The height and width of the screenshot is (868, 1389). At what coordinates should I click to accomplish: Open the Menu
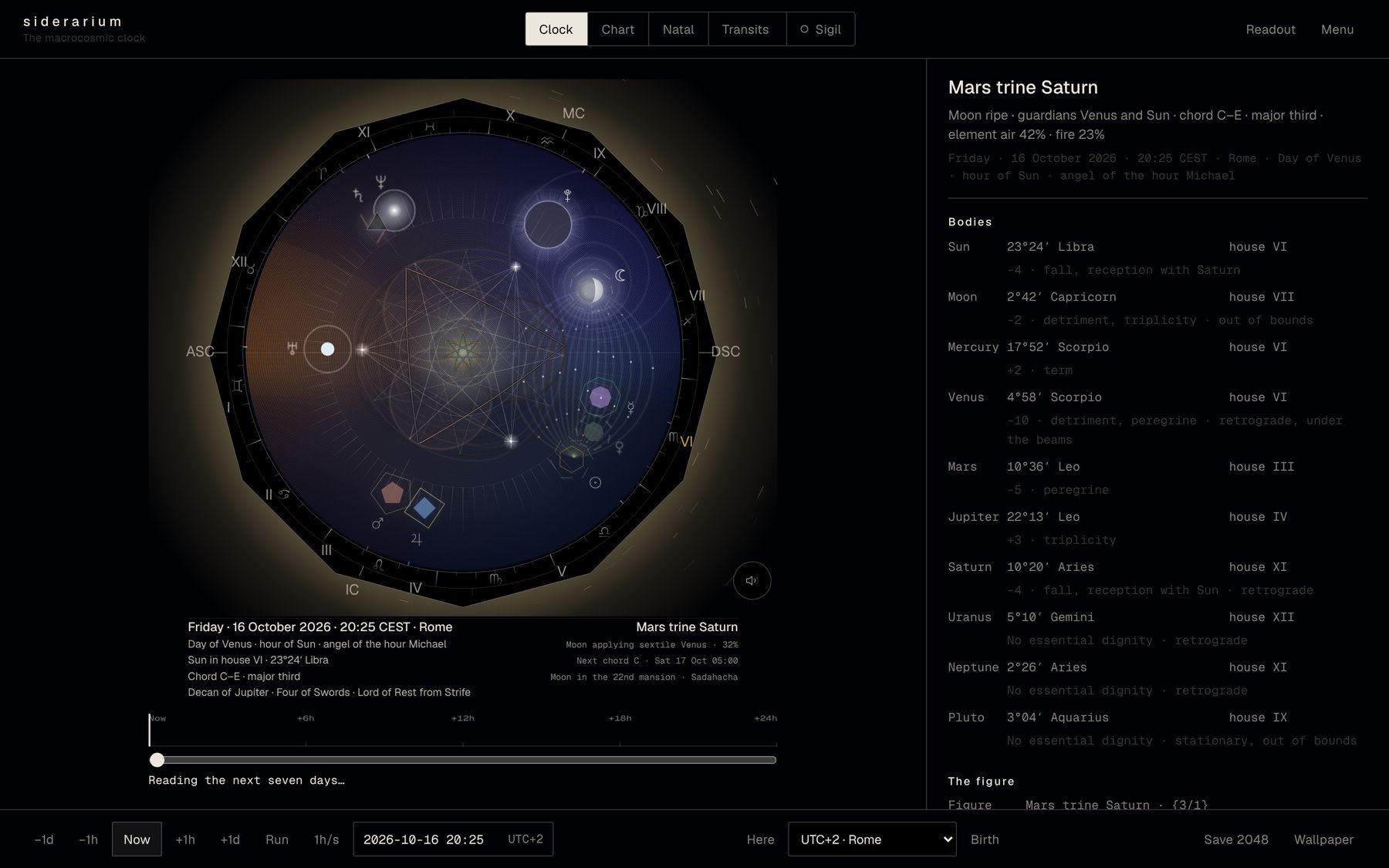1337,29
